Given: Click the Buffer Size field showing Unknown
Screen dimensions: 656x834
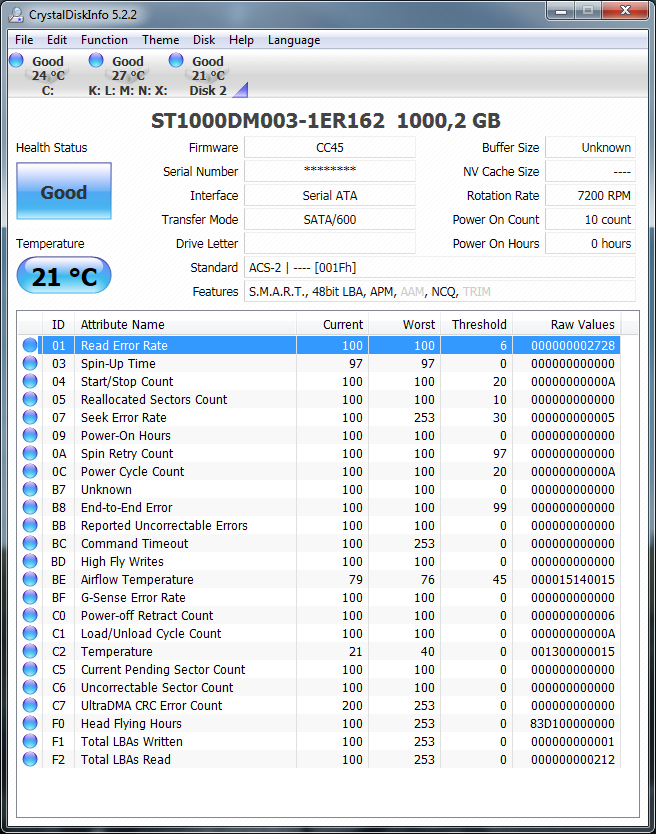Looking at the screenshot, I should coord(591,147).
